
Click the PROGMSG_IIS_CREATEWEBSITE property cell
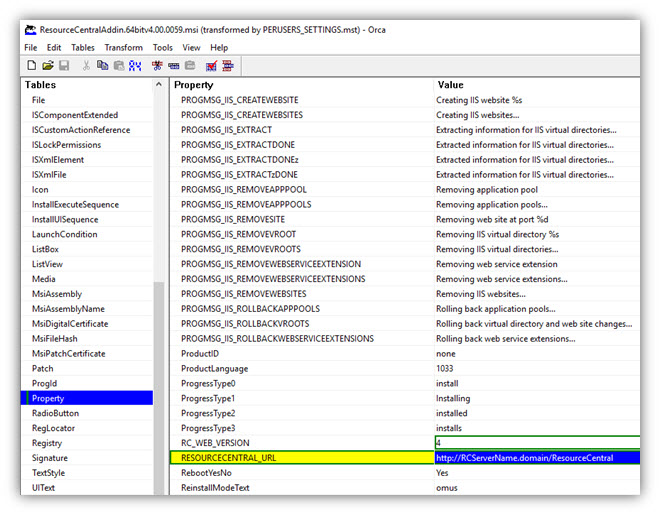[302, 100]
